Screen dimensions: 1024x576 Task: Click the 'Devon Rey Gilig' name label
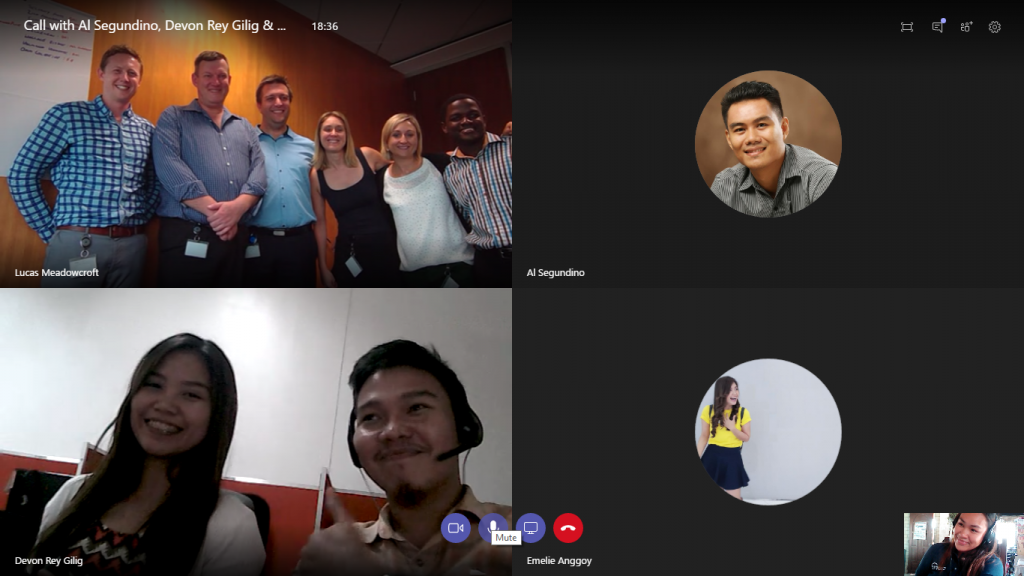[49, 560]
